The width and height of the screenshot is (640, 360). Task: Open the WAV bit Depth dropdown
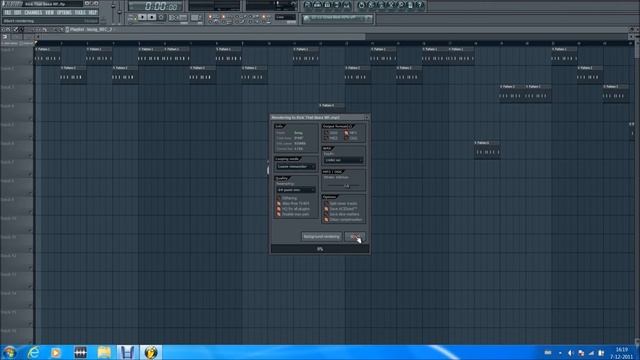point(343,160)
